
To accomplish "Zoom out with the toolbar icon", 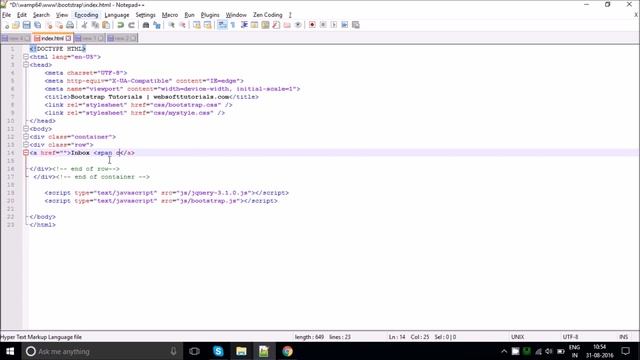I will point(182,25).
